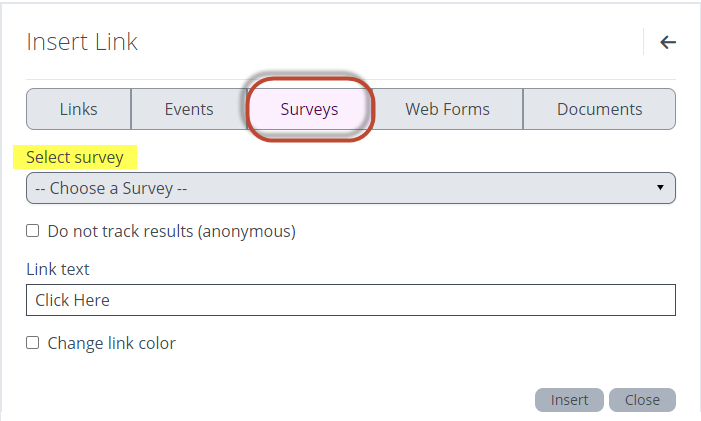The width and height of the screenshot is (701, 421).
Task: Click the back arrow icon
Action: (668, 42)
